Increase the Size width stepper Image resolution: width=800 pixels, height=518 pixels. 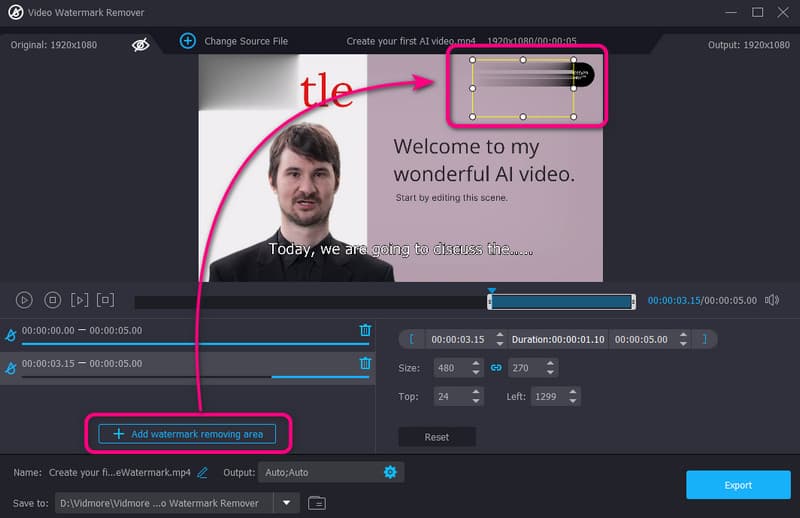(x=475, y=364)
